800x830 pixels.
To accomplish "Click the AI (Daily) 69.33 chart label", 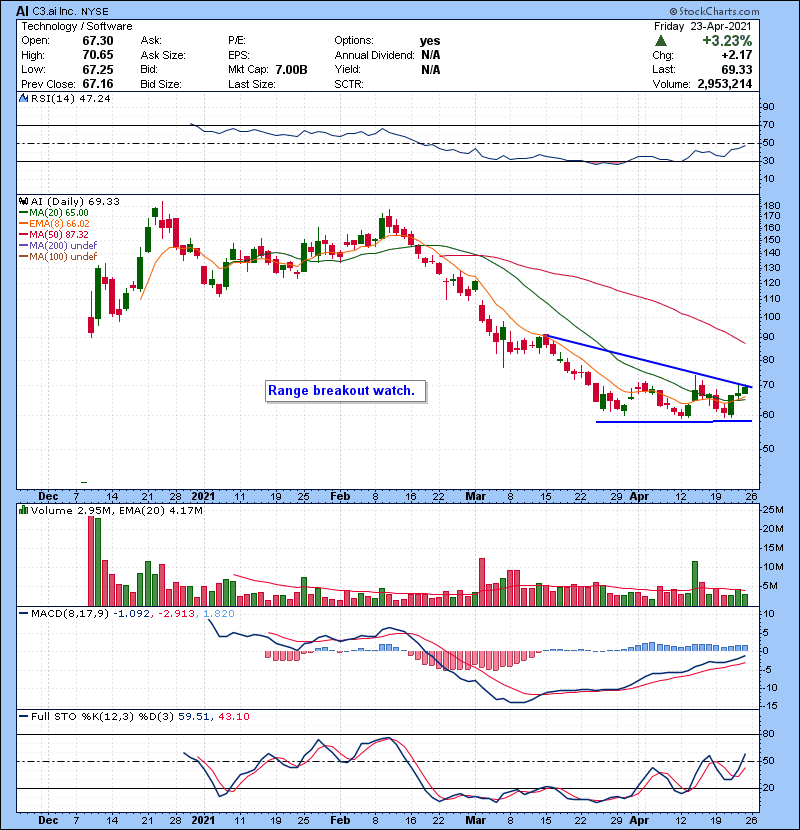I will click(x=75, y=201).
